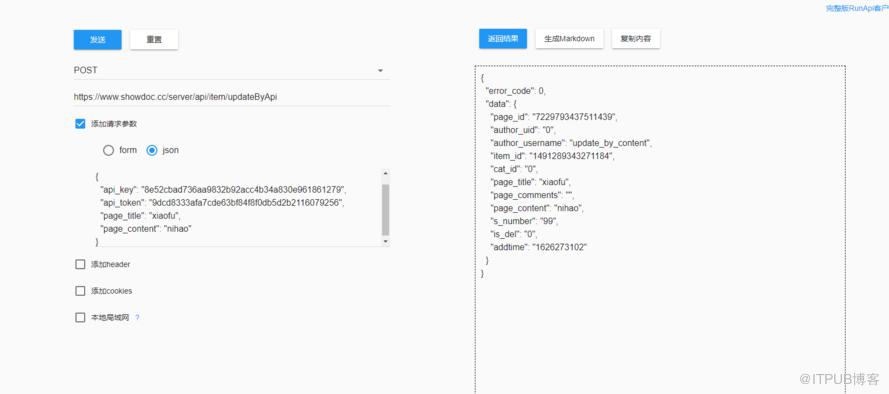Uncheck the 添加请求参数 checkbox

[x=80, y=124]
